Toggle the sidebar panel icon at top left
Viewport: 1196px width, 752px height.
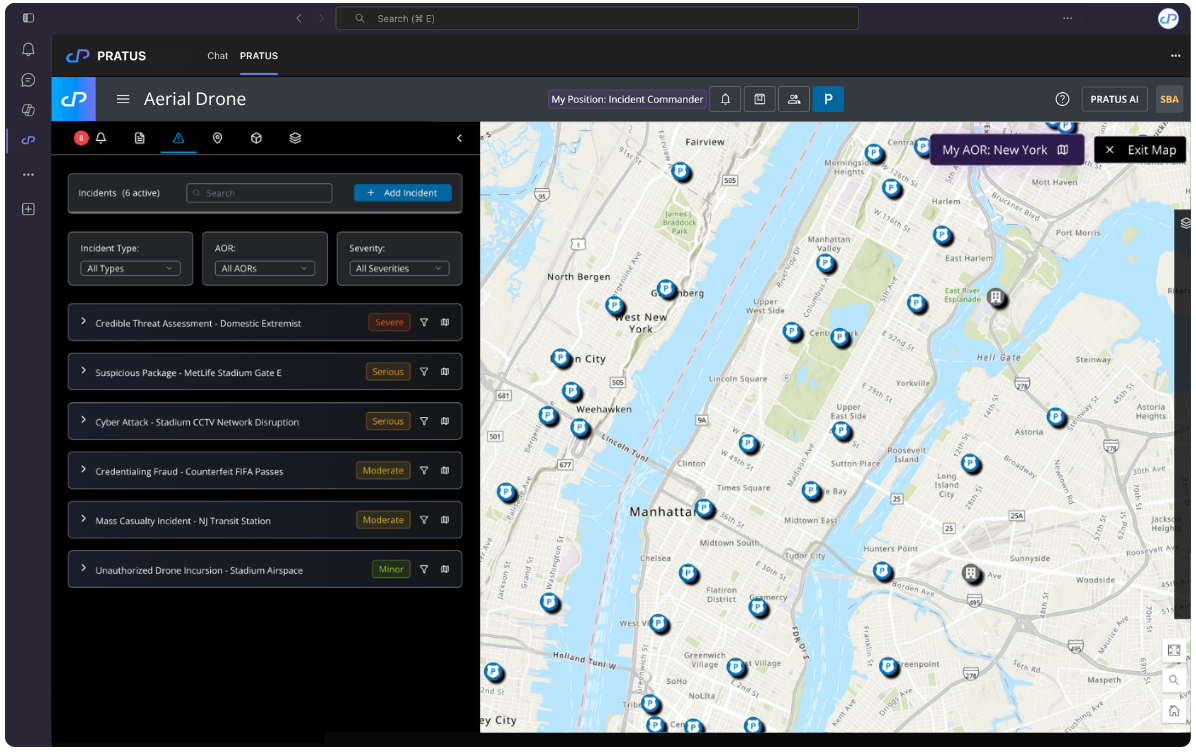28,18
